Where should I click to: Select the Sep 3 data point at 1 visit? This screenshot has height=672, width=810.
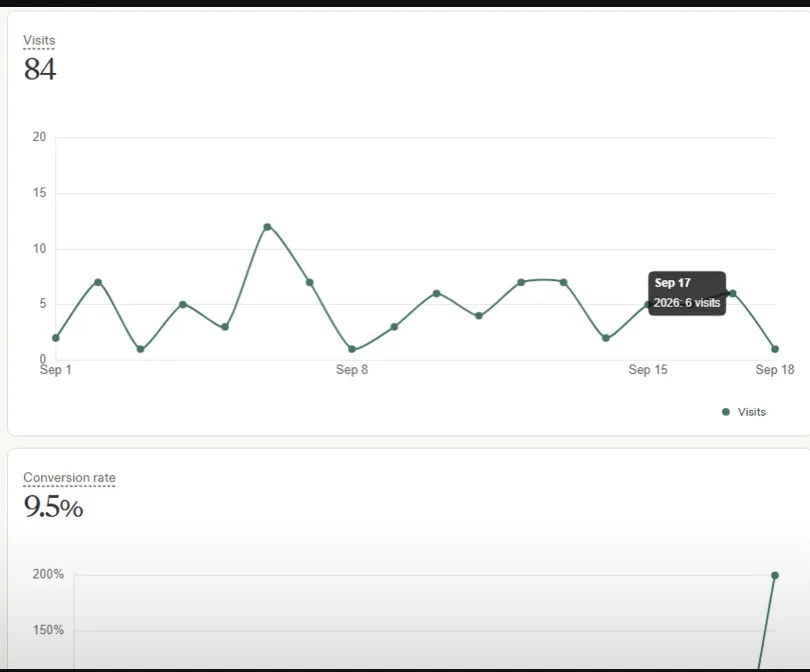(x=141, y=349)
